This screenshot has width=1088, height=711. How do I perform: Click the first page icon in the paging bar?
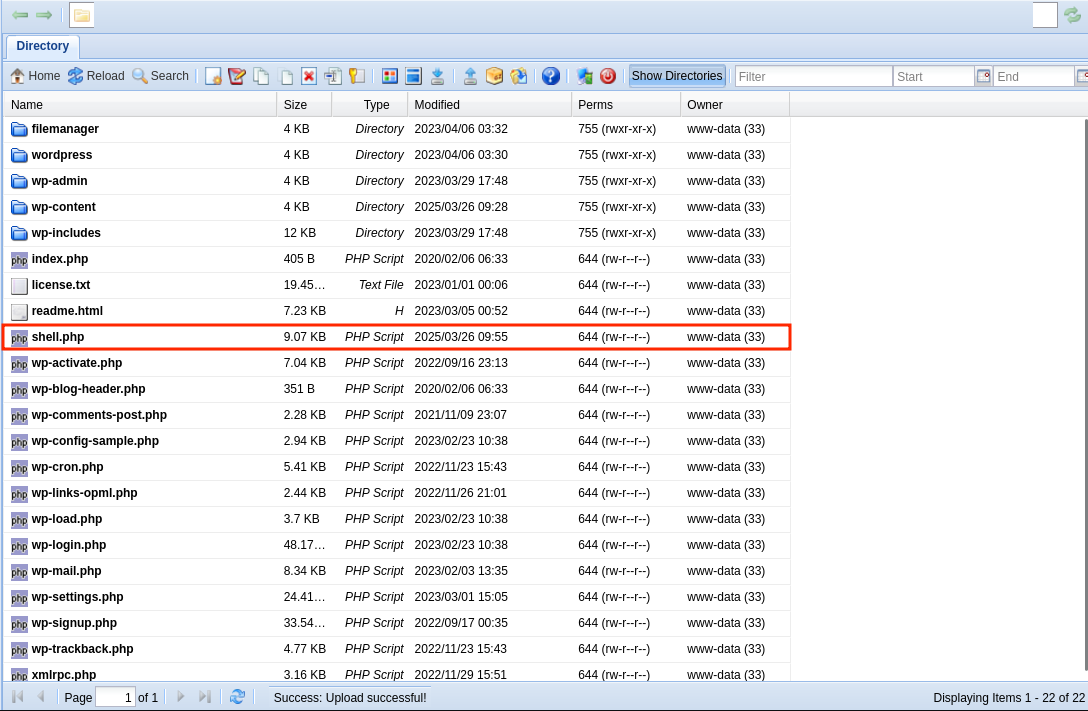click(x=18, y=696)
